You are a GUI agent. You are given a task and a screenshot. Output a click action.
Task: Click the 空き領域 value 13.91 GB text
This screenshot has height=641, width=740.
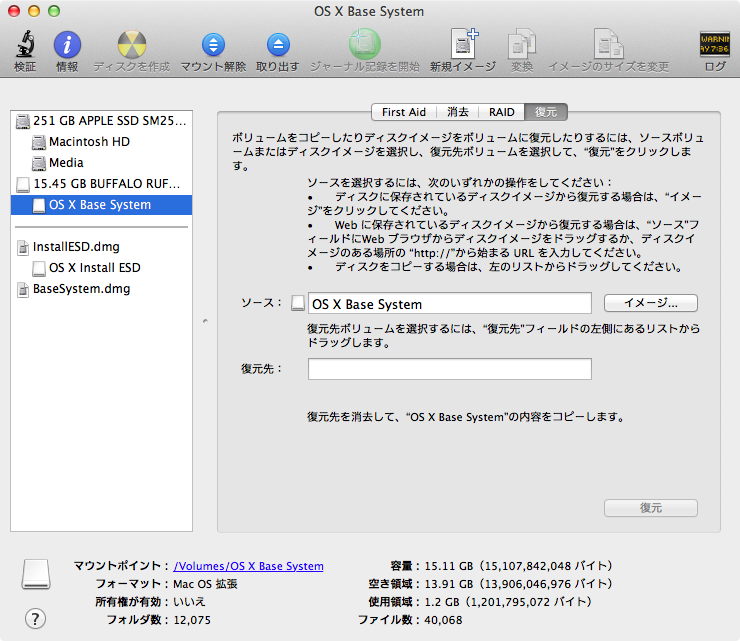(x=518, y=584)
